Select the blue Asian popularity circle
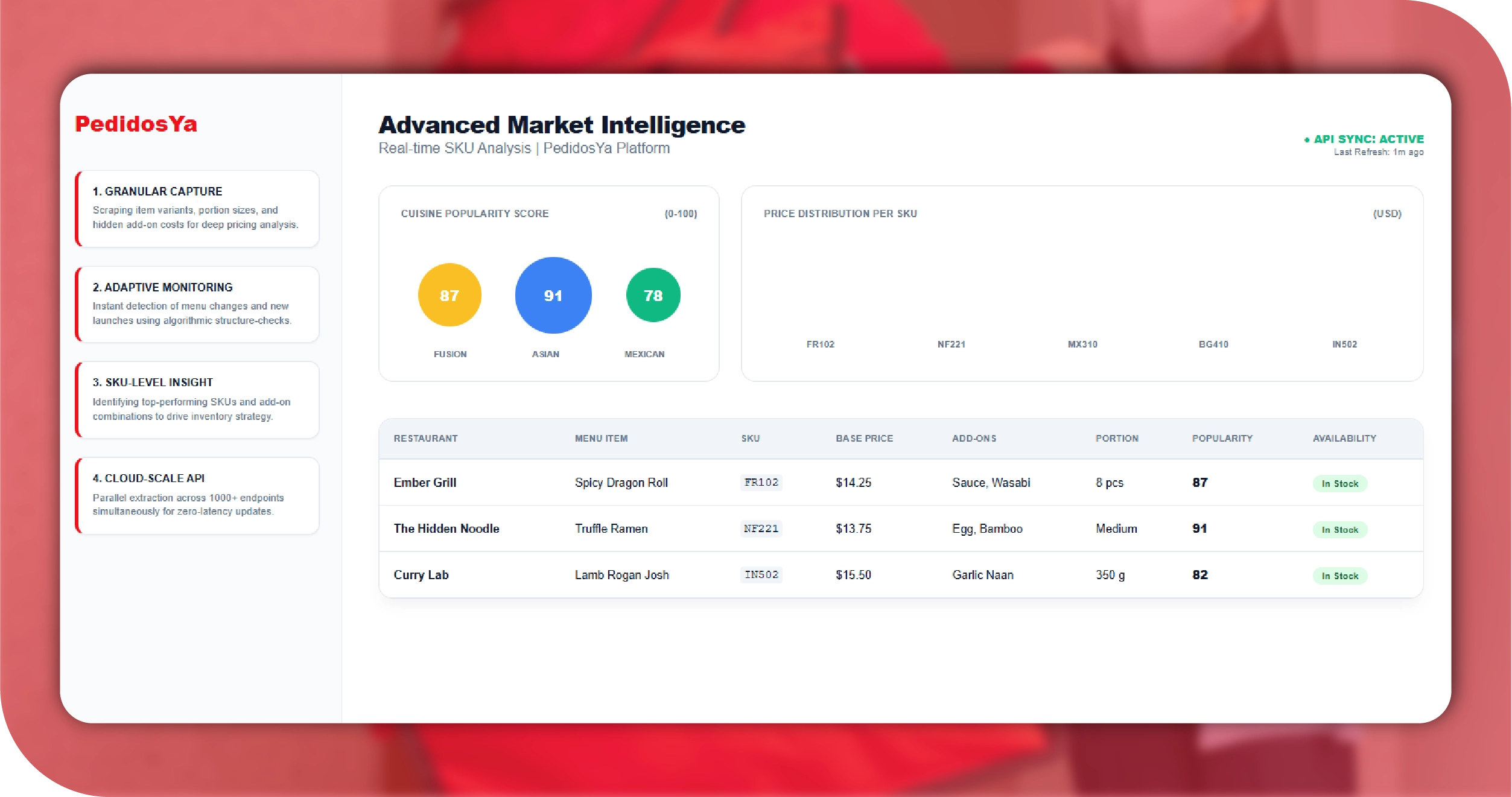 (552, 295)
